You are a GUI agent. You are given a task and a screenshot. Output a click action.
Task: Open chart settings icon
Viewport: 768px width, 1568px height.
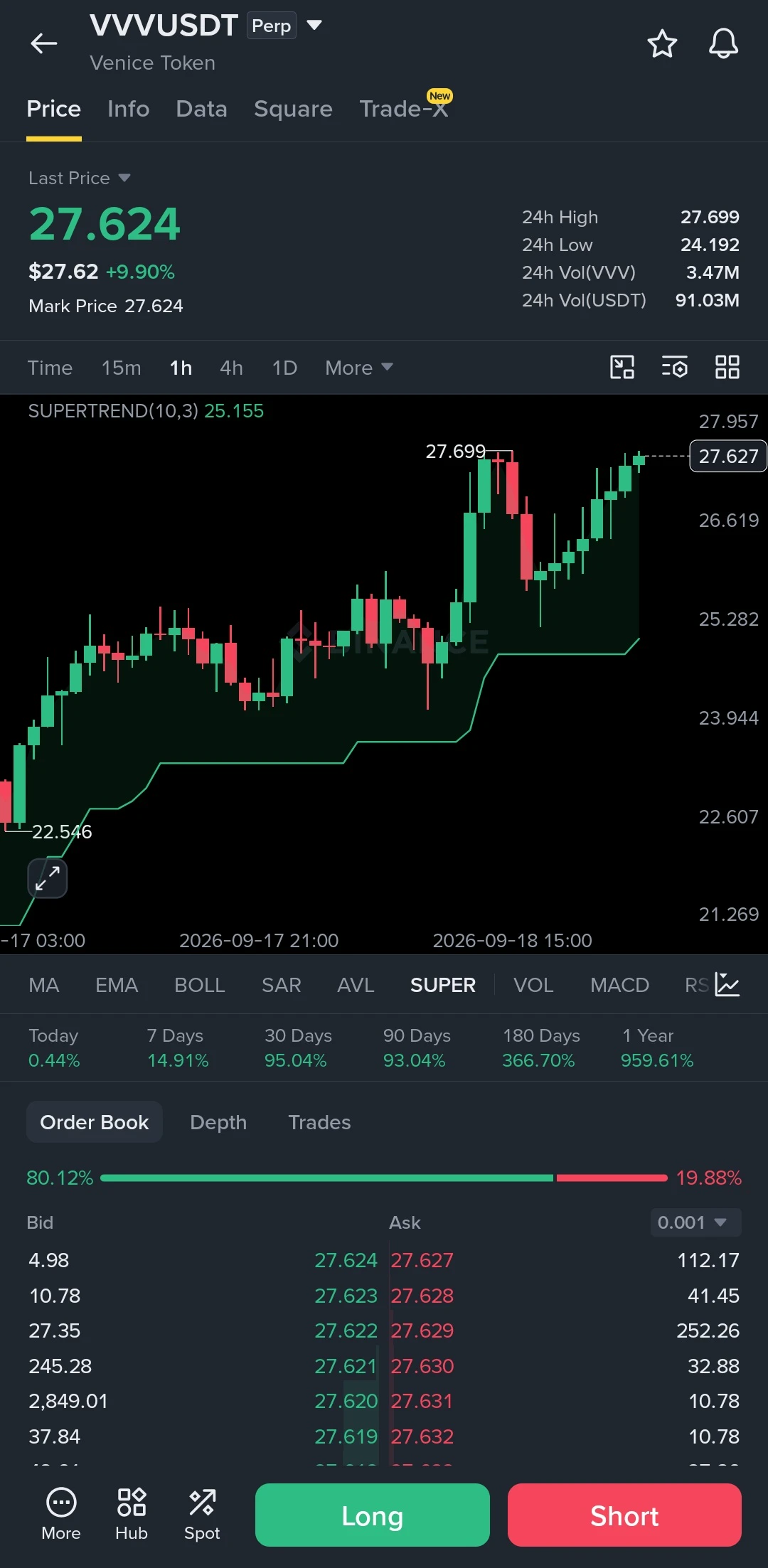click(675, 367)
